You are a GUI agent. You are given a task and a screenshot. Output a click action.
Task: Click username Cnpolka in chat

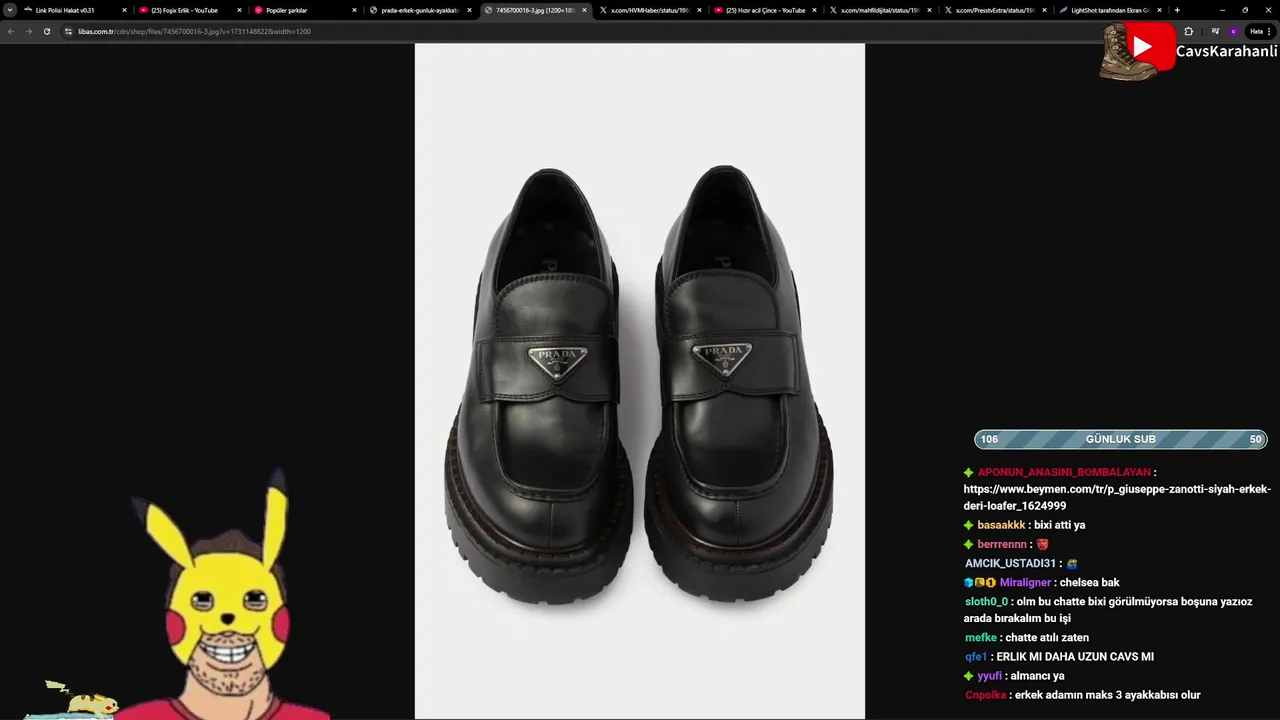click(x=985, y=695)
